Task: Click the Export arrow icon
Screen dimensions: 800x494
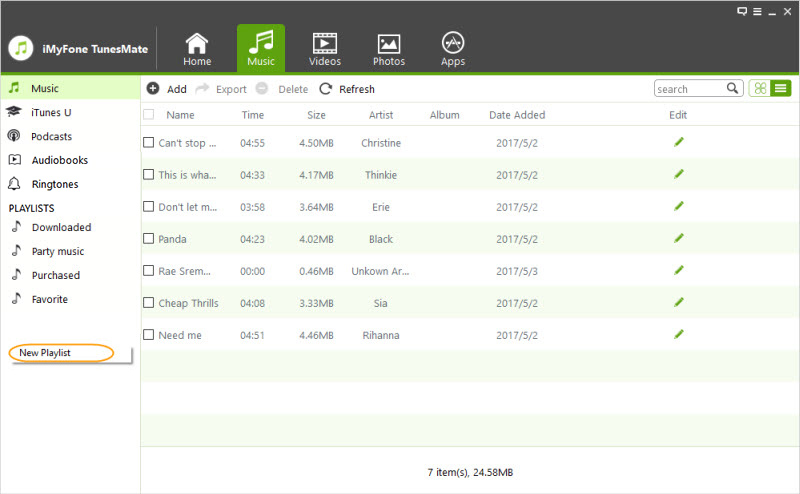Action: [202, 88]
